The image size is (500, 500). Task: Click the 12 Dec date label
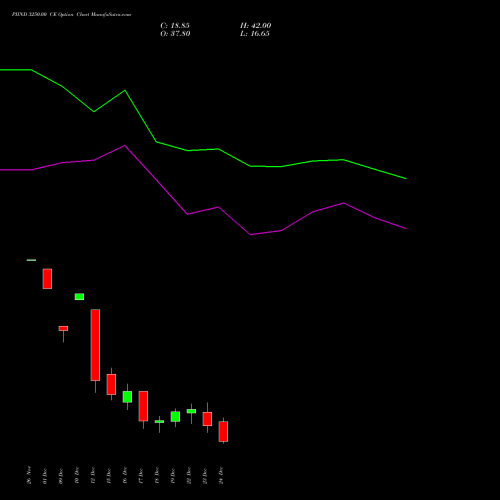93,476
